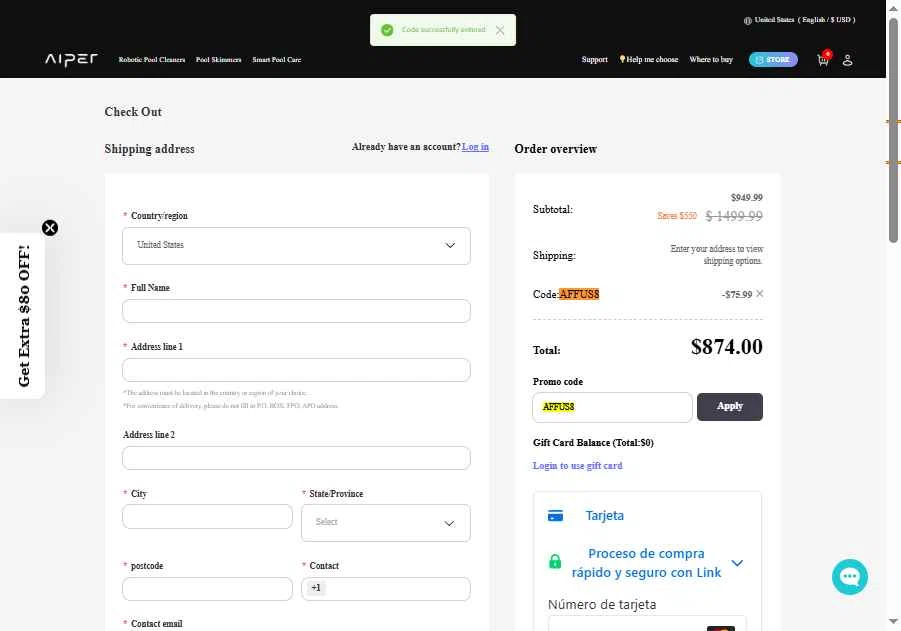Open the Country/region dropdown
Screen dimensions: 901x631
tap(297, 246)
